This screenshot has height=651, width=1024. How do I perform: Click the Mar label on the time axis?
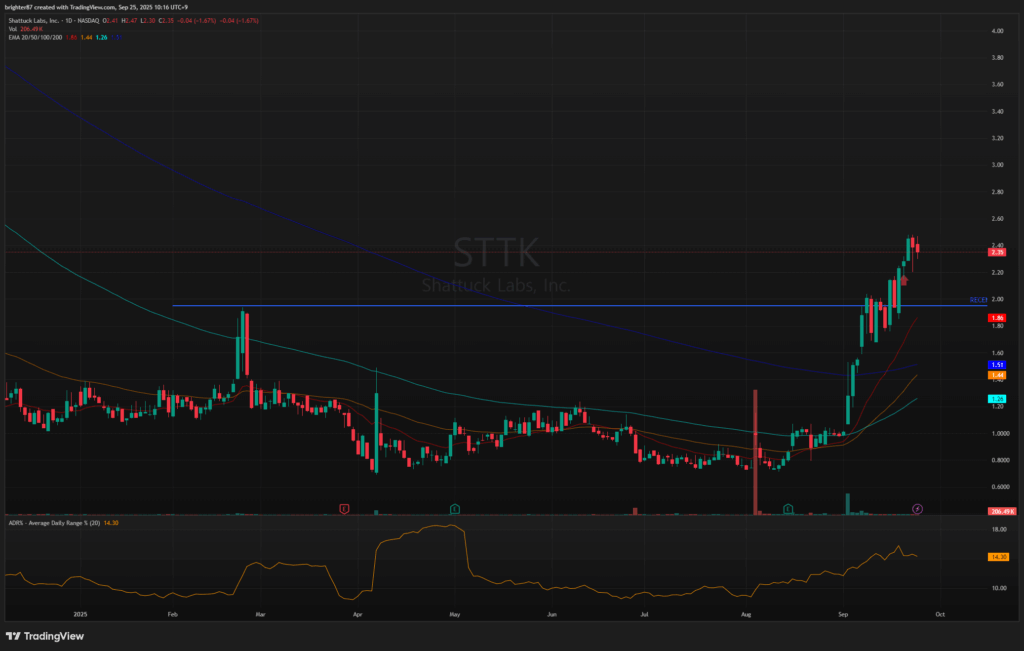pos(261,614)
